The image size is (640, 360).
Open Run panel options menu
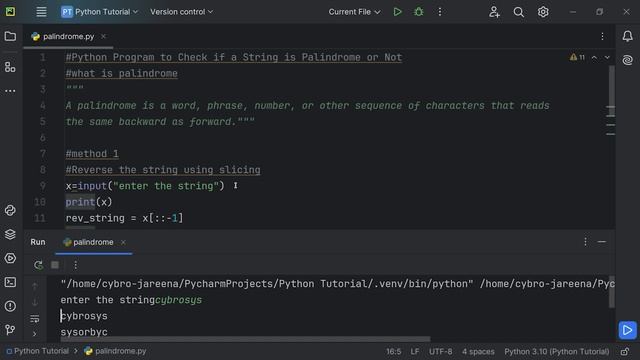click(x=585, y=242)
